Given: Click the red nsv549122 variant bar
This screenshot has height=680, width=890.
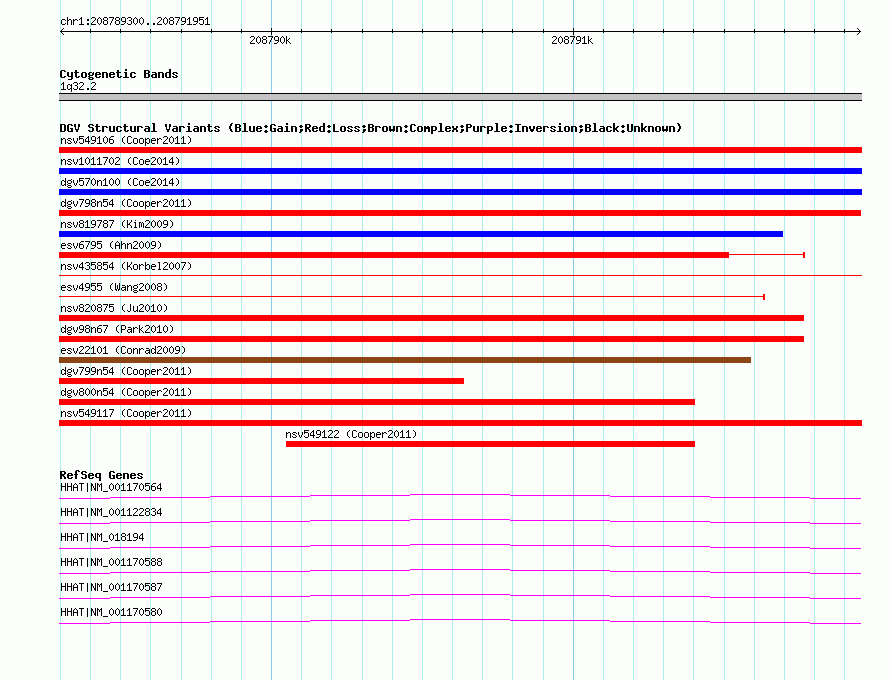Looking at the screenshot, I should point(490,444).
